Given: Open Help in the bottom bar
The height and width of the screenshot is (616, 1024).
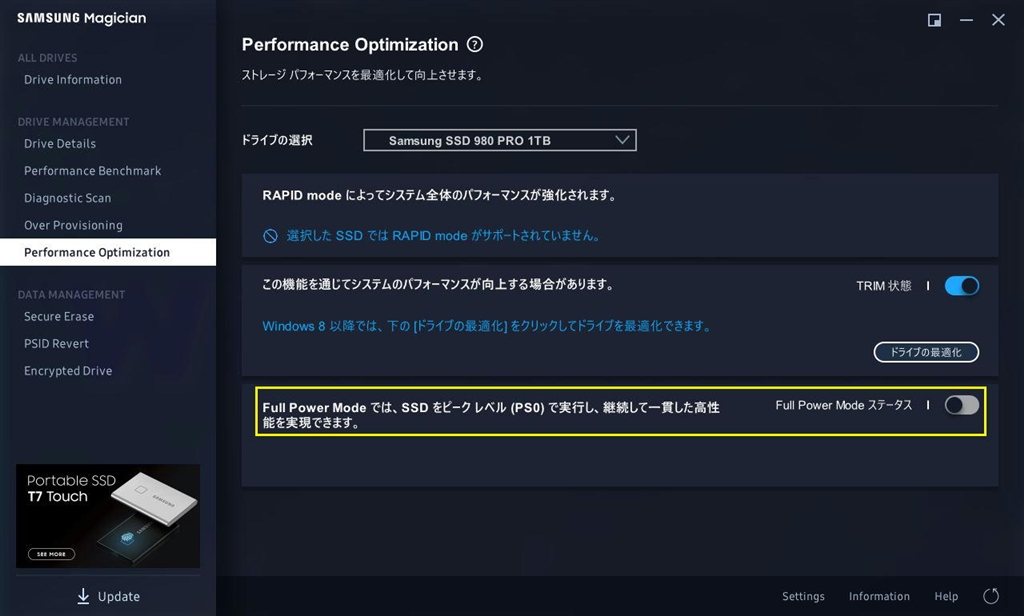Looking at the screenshot, I should [946, 596].
